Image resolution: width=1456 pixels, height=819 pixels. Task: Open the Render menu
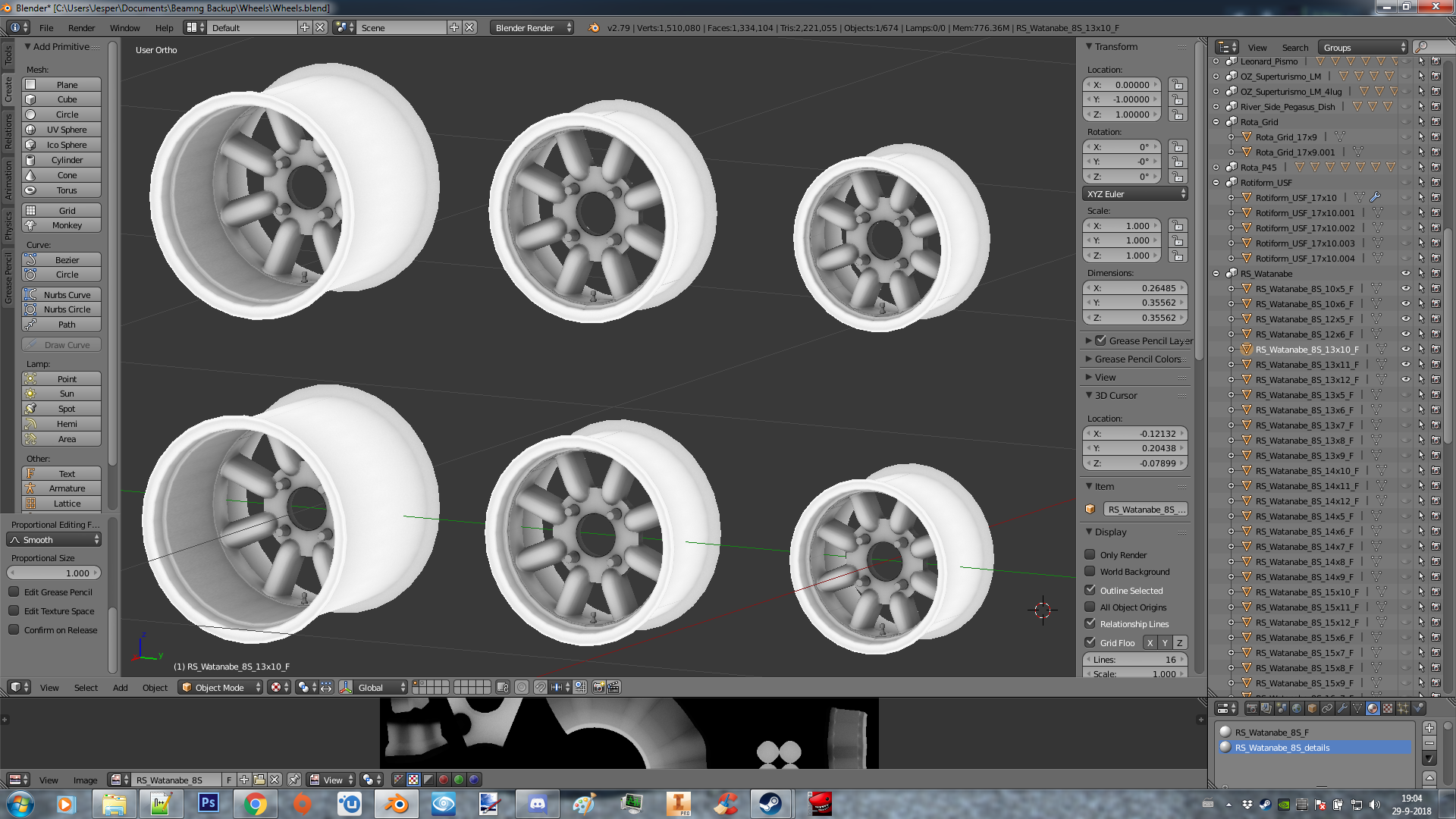click(81, 28)
